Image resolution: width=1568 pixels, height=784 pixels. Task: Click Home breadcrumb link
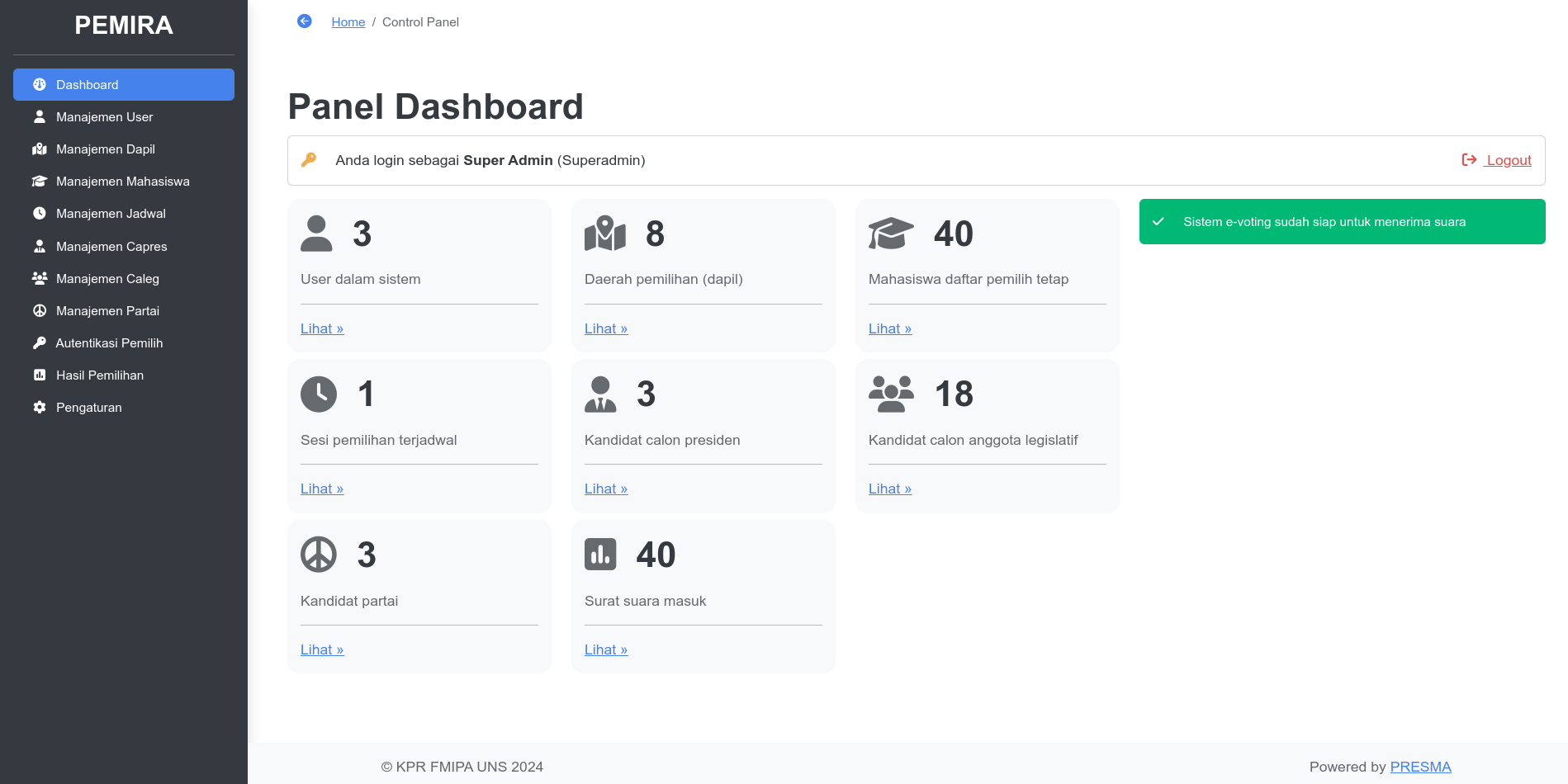click(x=348, y=22)
